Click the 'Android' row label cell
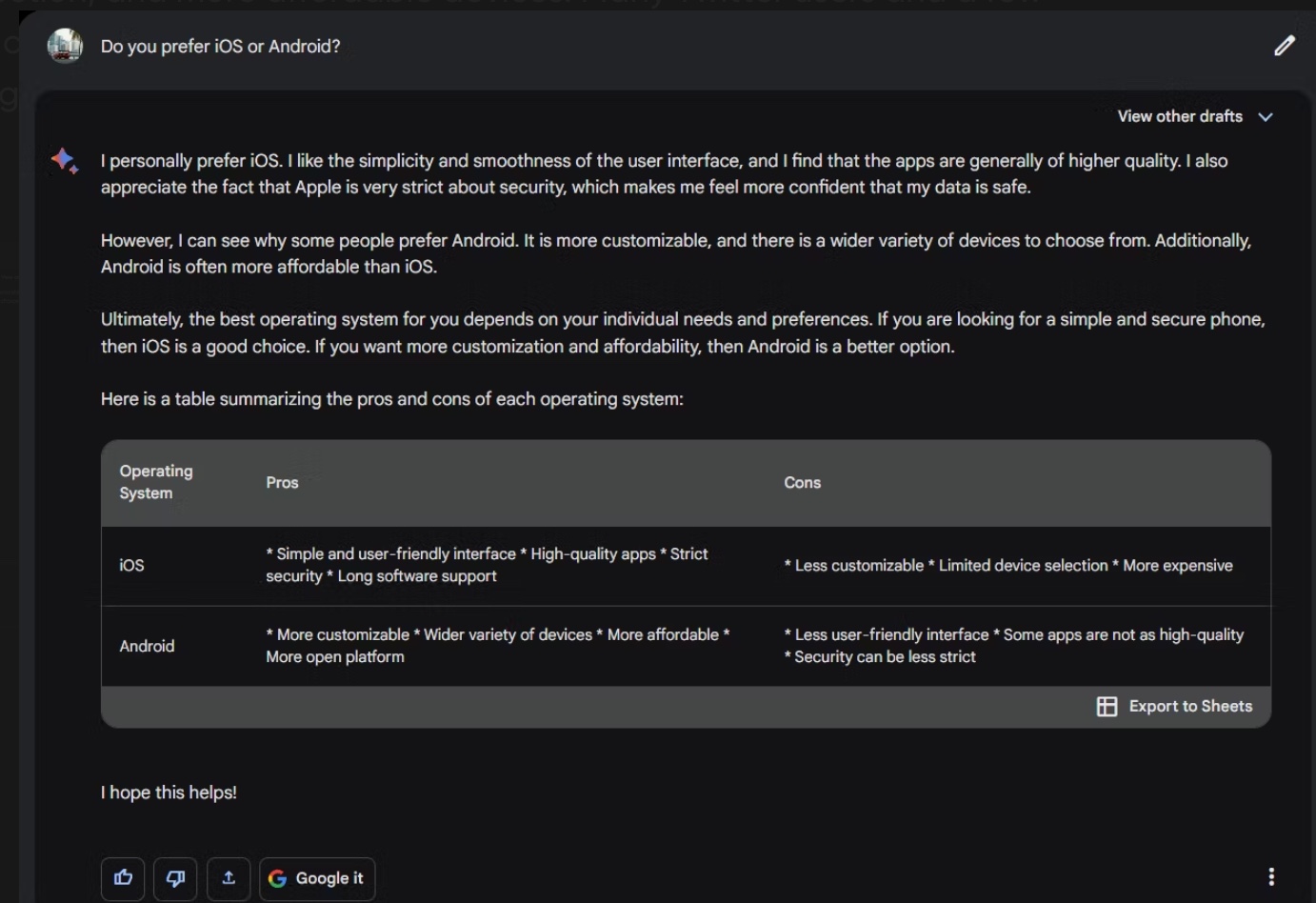The image size is (1316, 903). coord(147,646)
